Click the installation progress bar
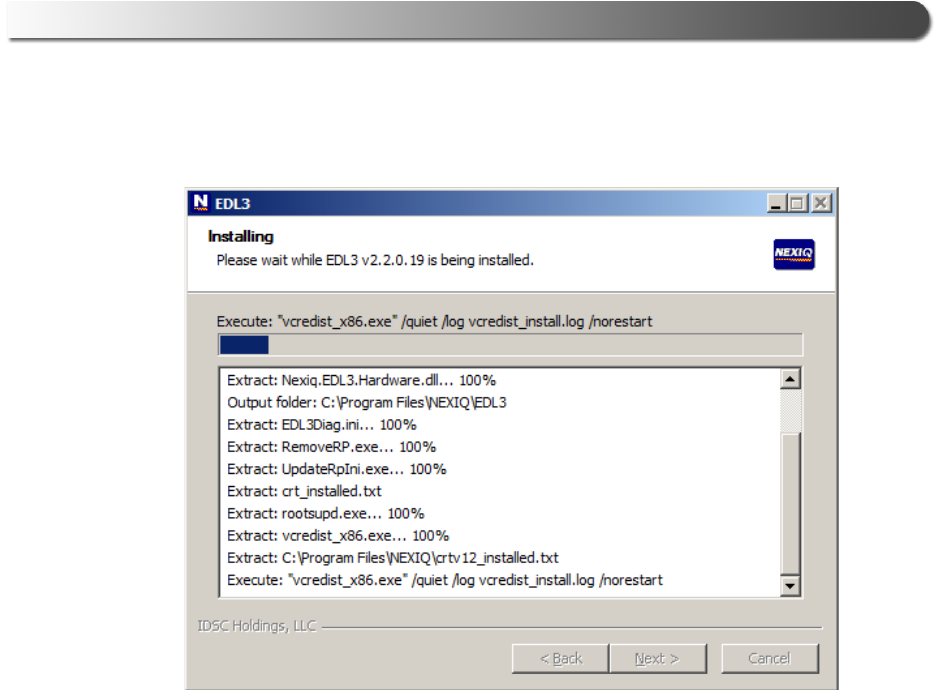Viewport: 936px width, 690px height. (x=510, y=345)
